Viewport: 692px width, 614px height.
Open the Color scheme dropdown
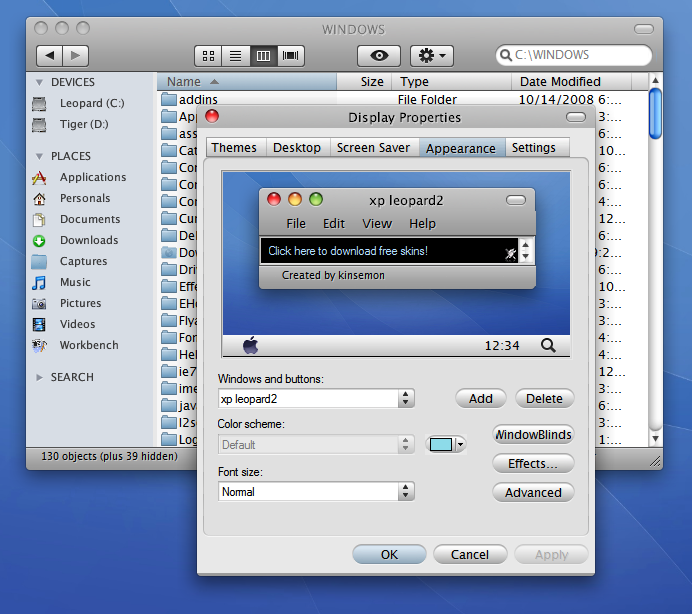316,444
